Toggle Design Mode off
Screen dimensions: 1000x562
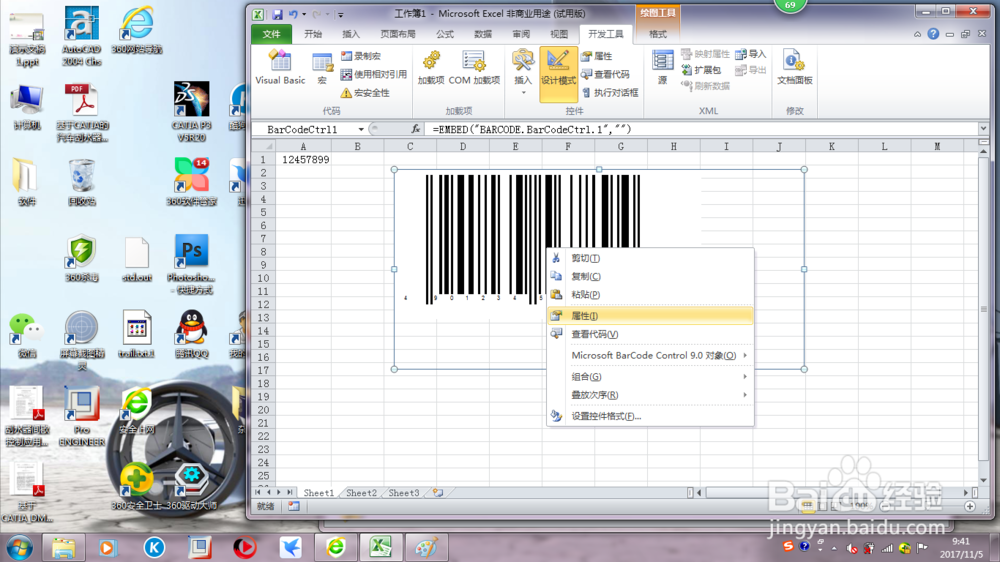click(x=558, y=73)
